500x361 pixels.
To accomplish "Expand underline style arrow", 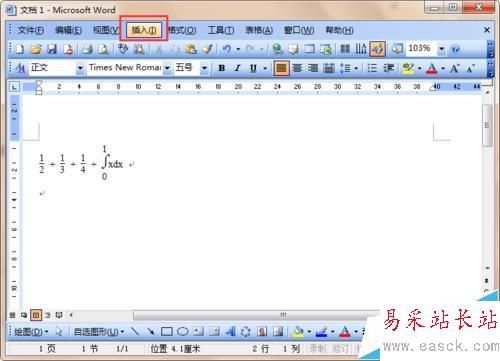I will 265,68.
